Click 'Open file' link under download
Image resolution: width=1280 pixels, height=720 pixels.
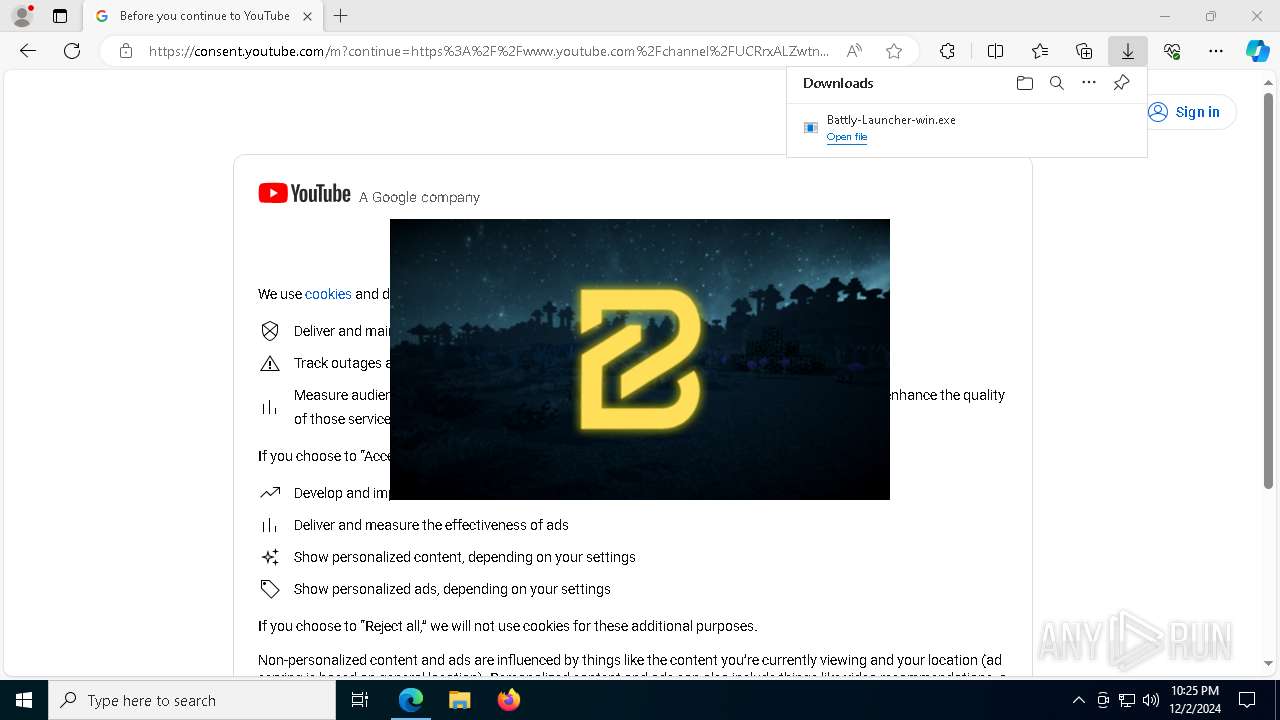click(847, 137)
